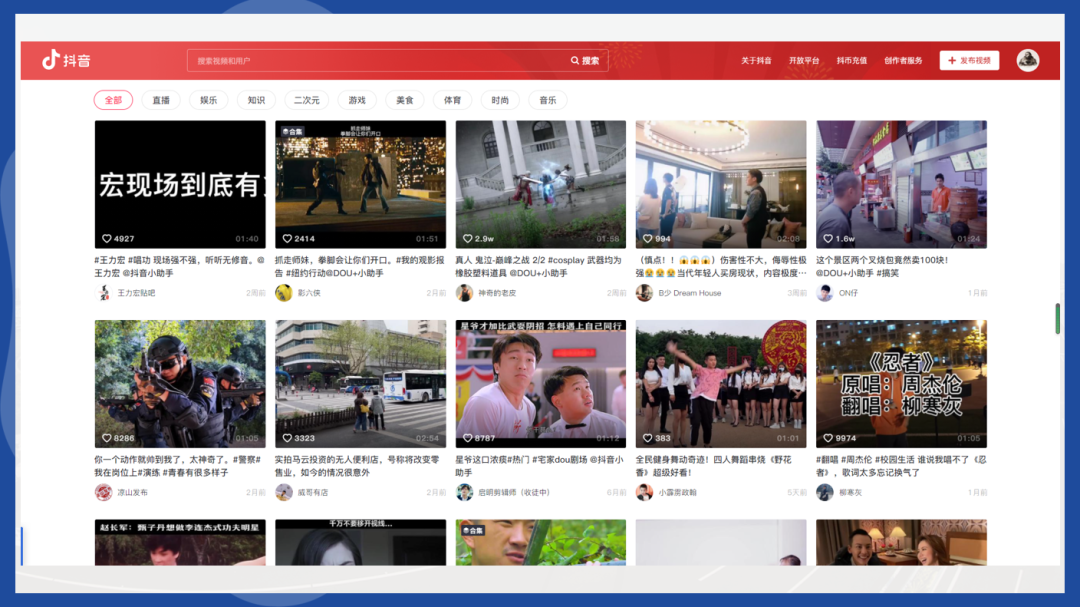Click heart icon showing 3323 likes

[287, 438]
